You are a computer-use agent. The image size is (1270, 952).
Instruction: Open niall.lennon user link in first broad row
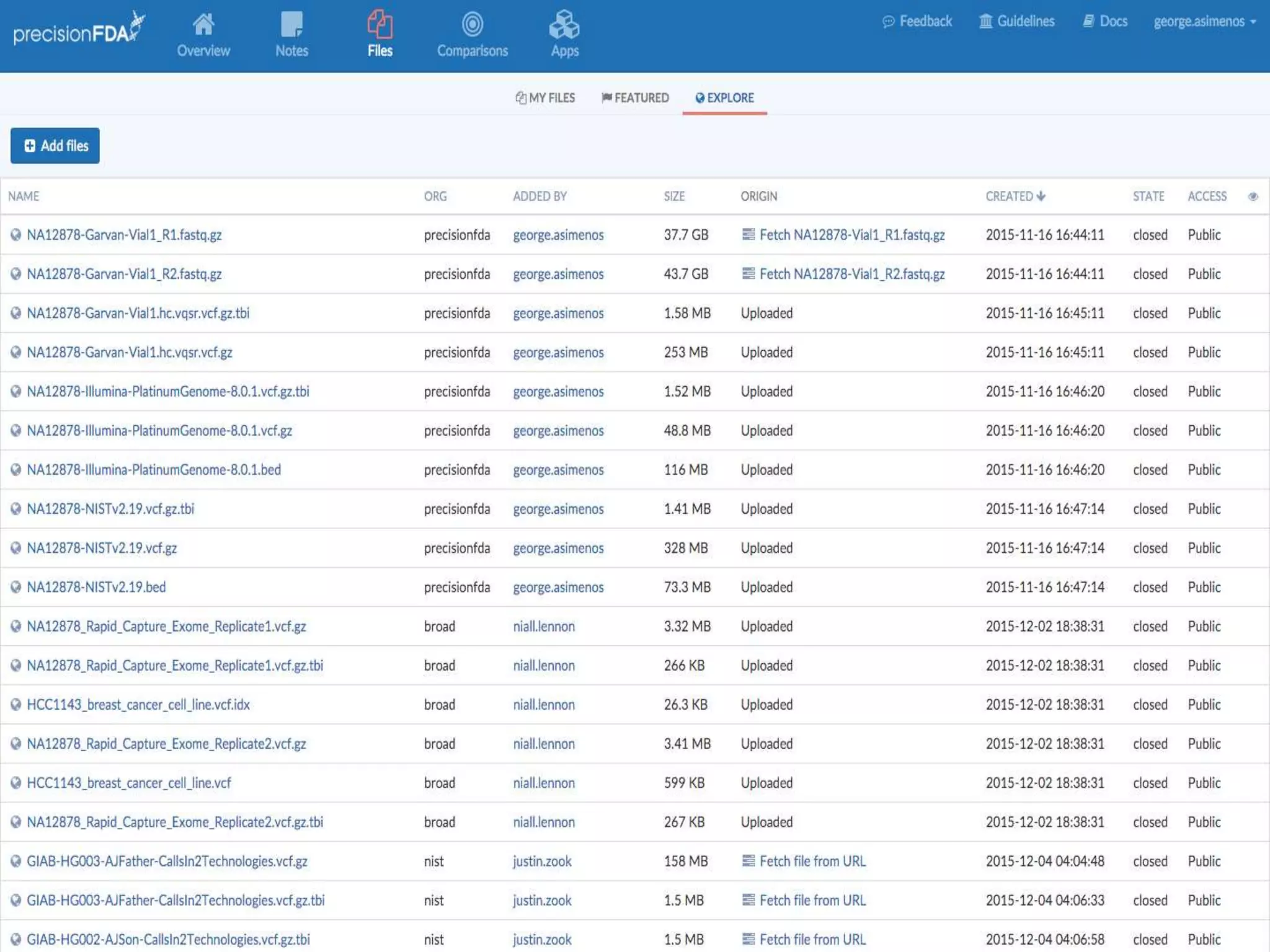pos(543,627)
